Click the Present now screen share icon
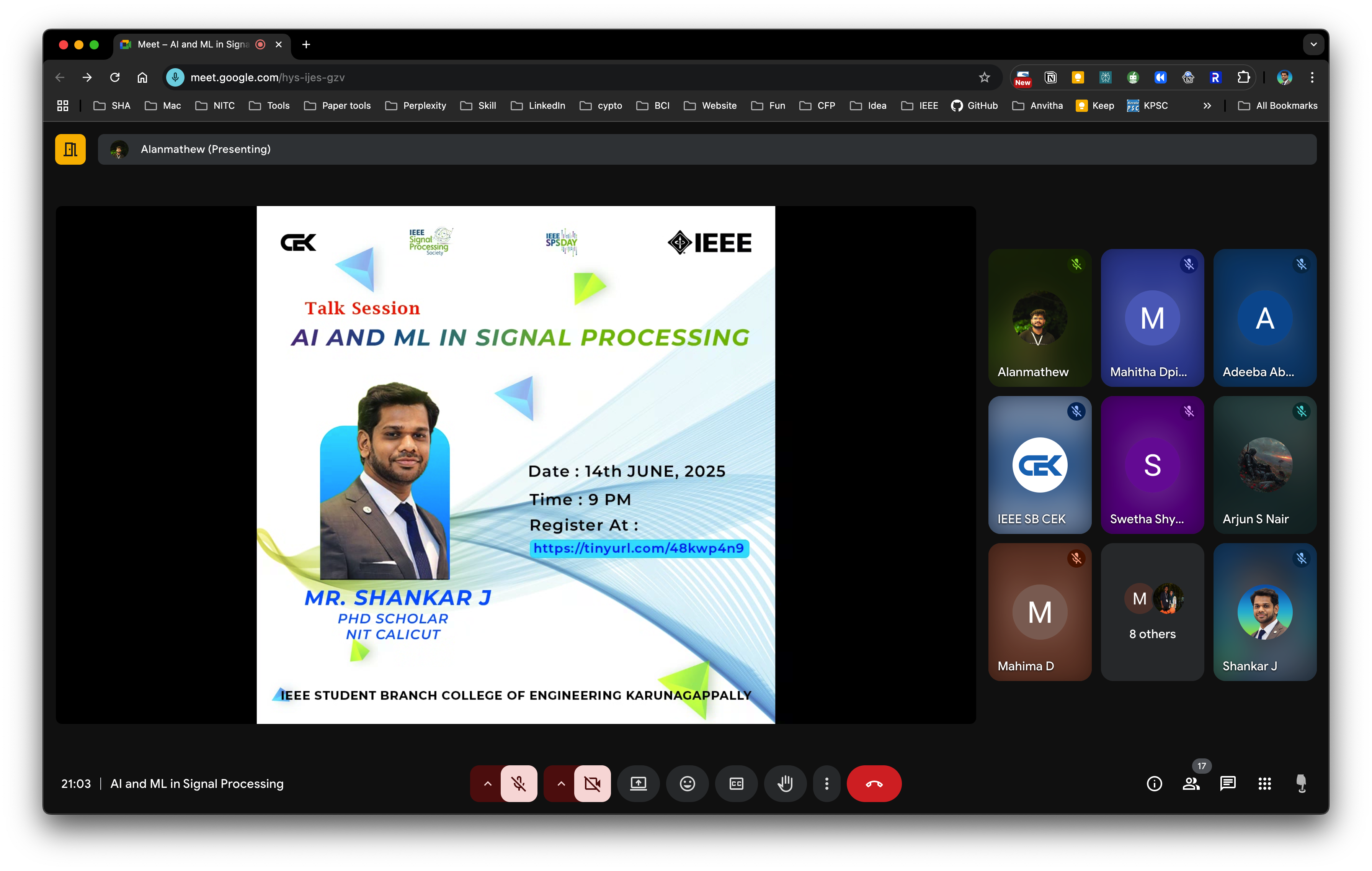The image size is (1372, 871). [x=638, y=784]
